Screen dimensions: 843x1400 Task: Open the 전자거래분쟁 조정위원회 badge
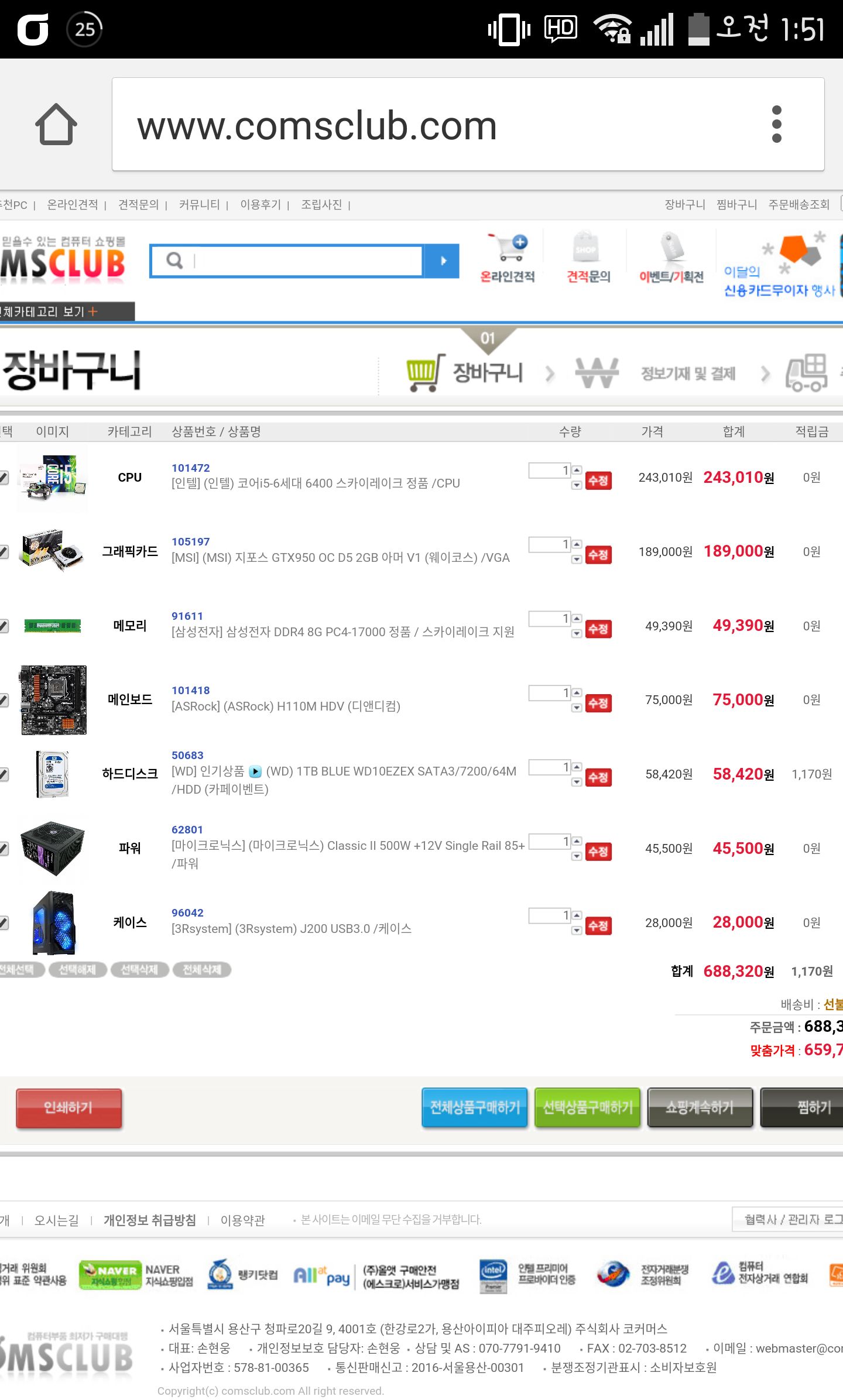[643, 1275]
